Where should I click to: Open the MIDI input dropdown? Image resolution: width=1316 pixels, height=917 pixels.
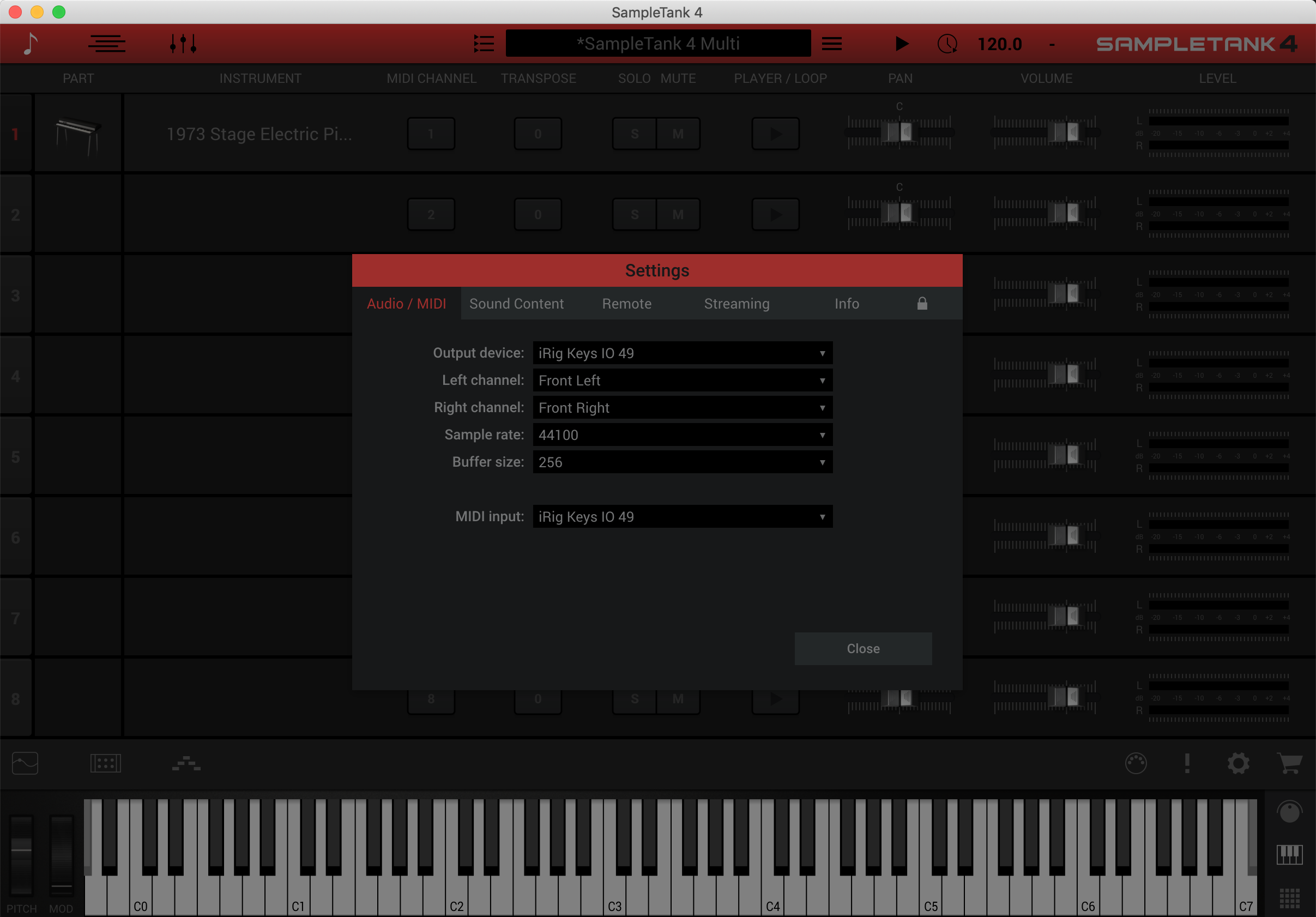pyautogui.click(x=682, y=516)
